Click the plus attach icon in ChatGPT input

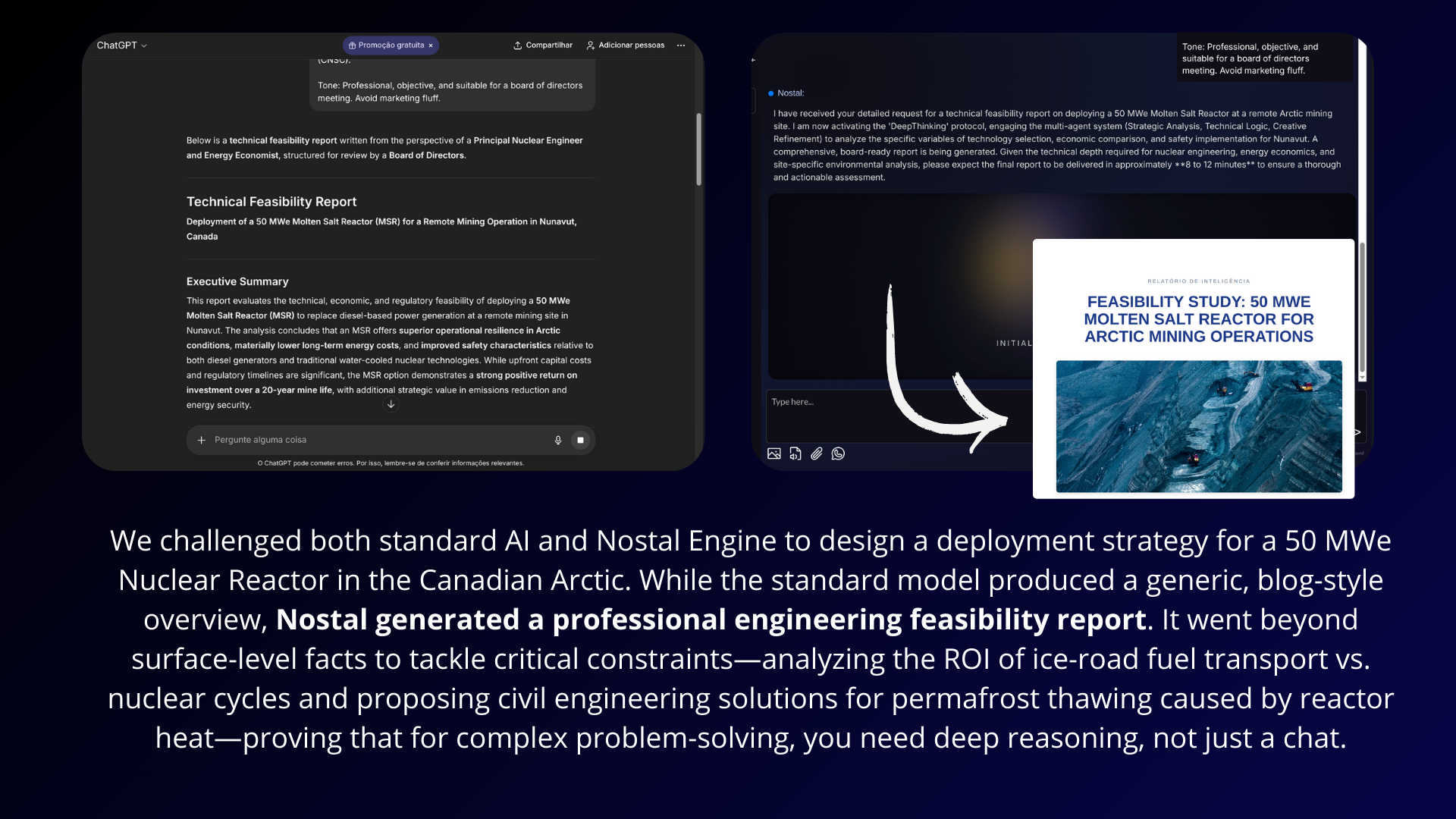pyautogui.click(x=202, y=440)
